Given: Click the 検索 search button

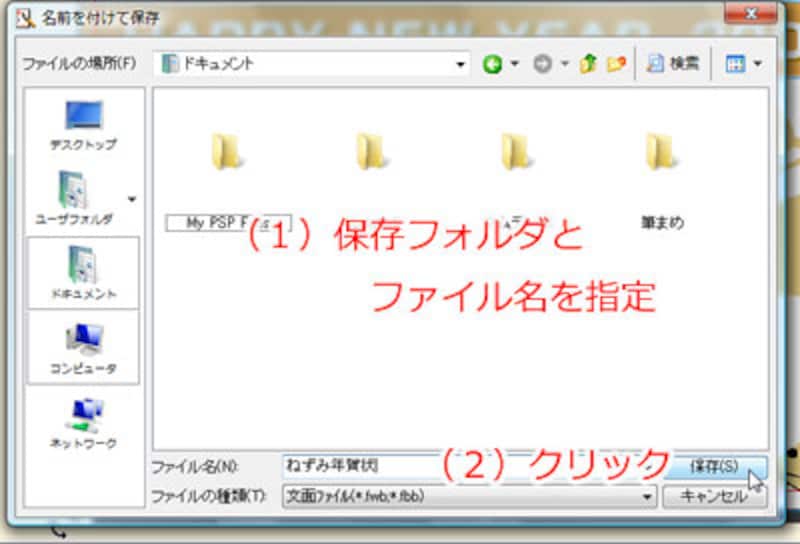Looking at the screenshot, I should (673, 63).
